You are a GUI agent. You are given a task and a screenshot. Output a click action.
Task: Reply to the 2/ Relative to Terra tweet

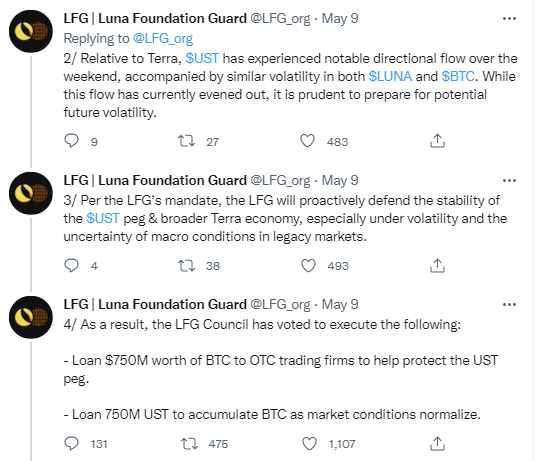pos(71,140)
